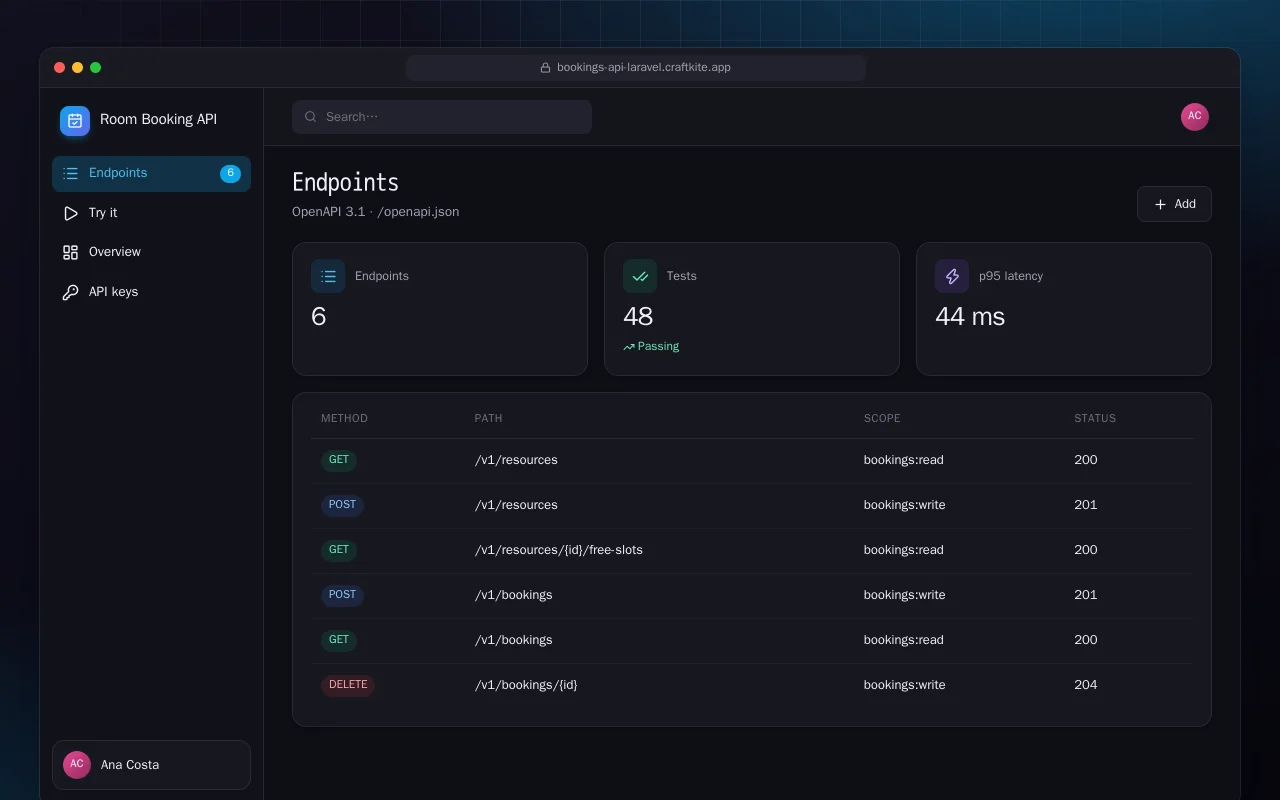
Task: Click the 44 ms latency value
Action: (970, 317)
